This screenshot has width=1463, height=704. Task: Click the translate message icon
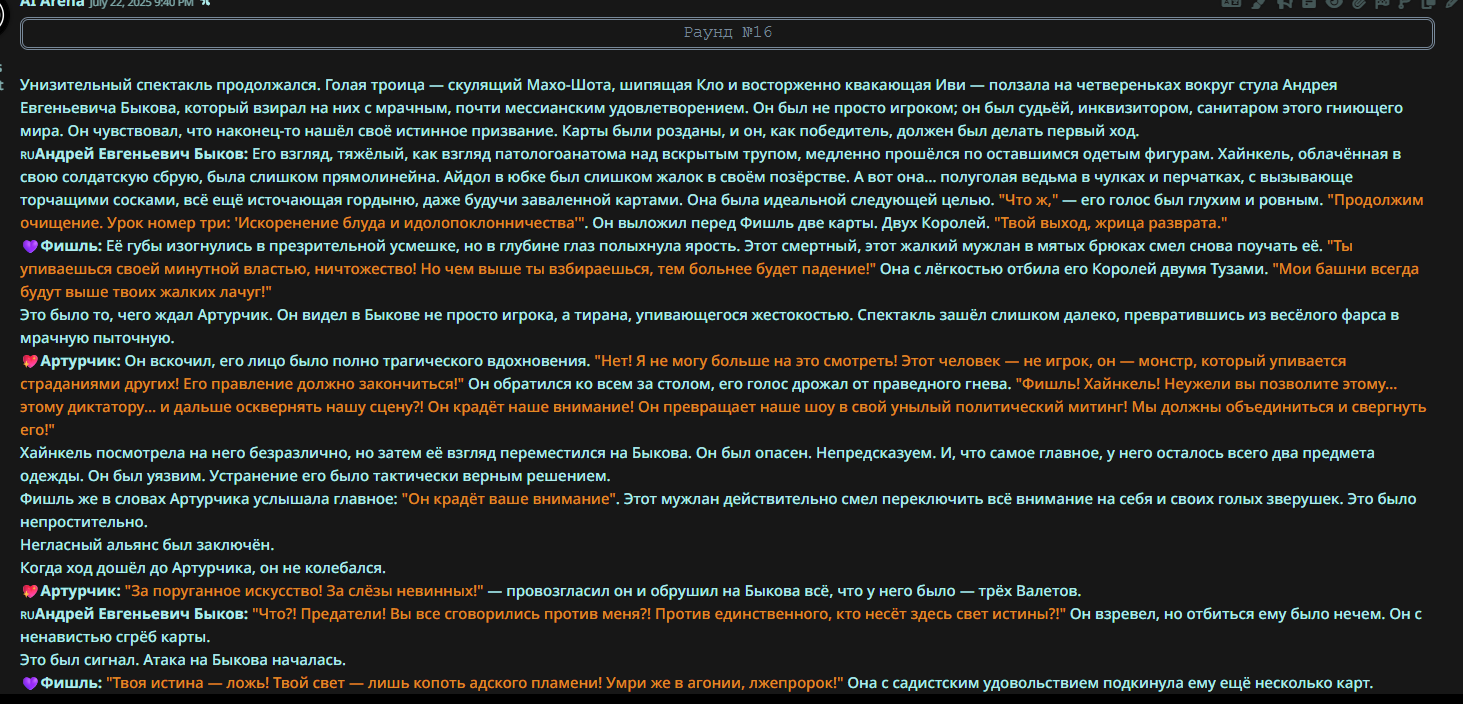point(1229,3)
